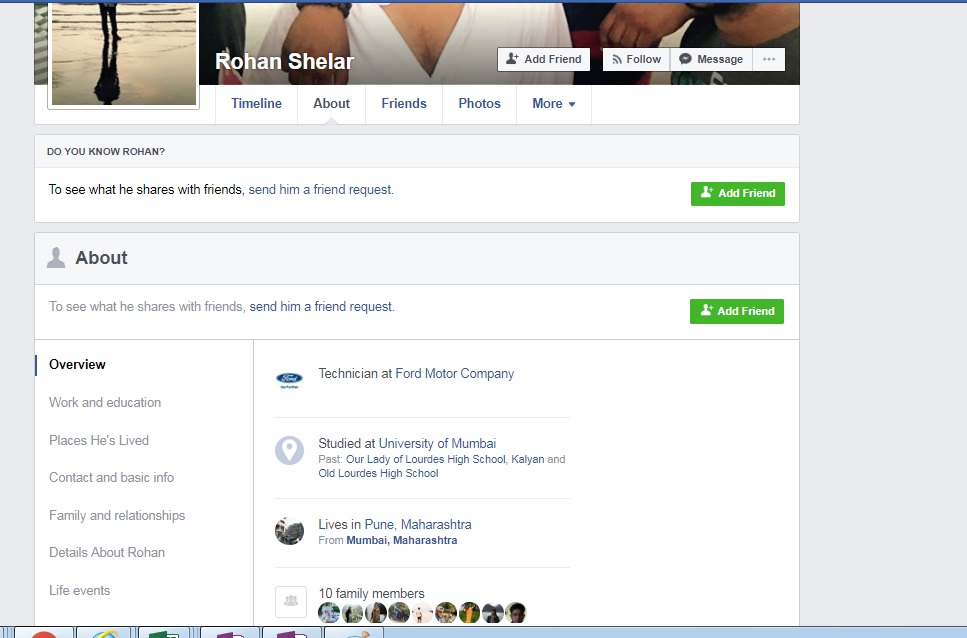Click the family members group icon
The width and height of the screenshot is (967, 638).
[x=290, y=602]
